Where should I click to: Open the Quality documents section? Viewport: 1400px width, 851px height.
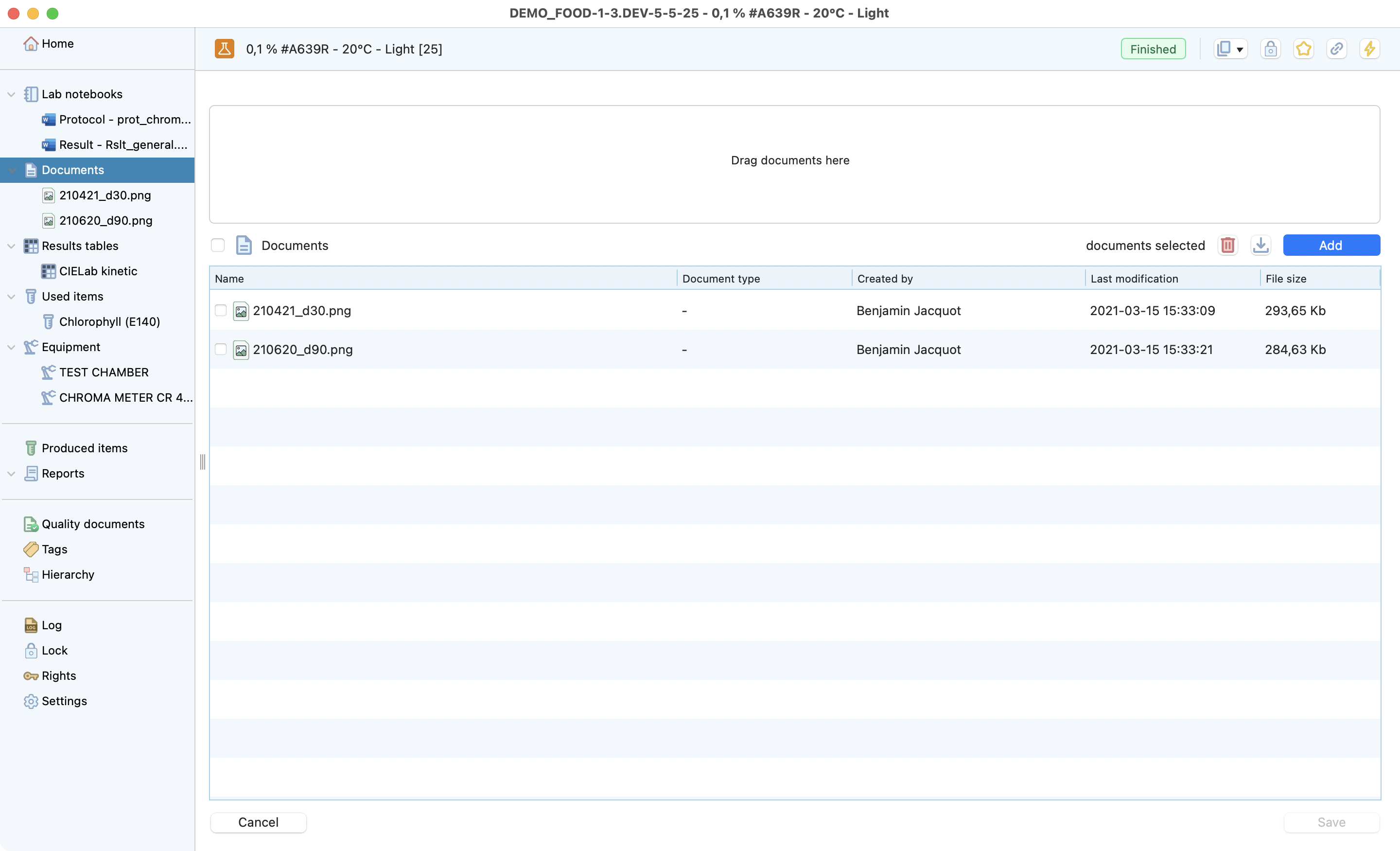coord(93,524)
